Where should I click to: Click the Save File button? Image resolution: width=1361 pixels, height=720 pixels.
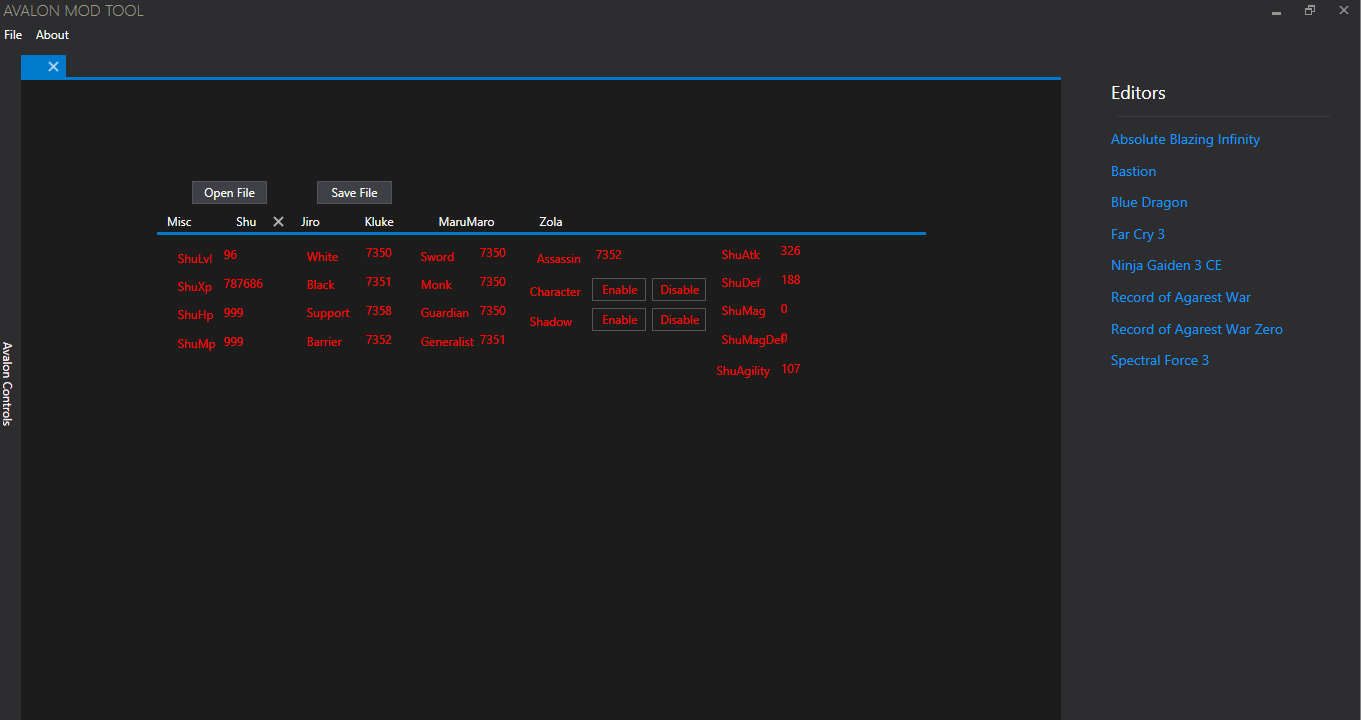point(354,193)
